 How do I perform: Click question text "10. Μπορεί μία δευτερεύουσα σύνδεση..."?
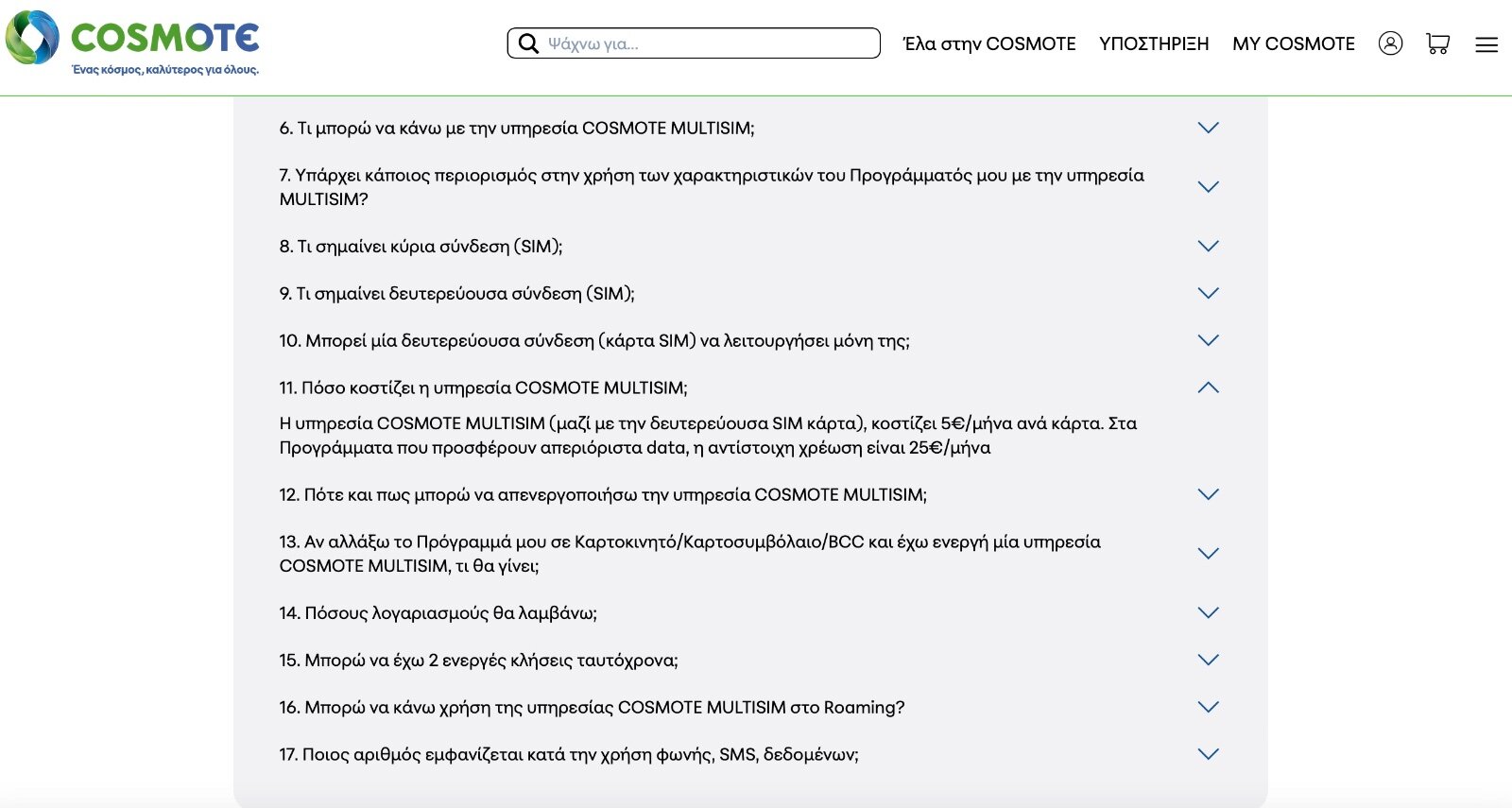(594, 341)
